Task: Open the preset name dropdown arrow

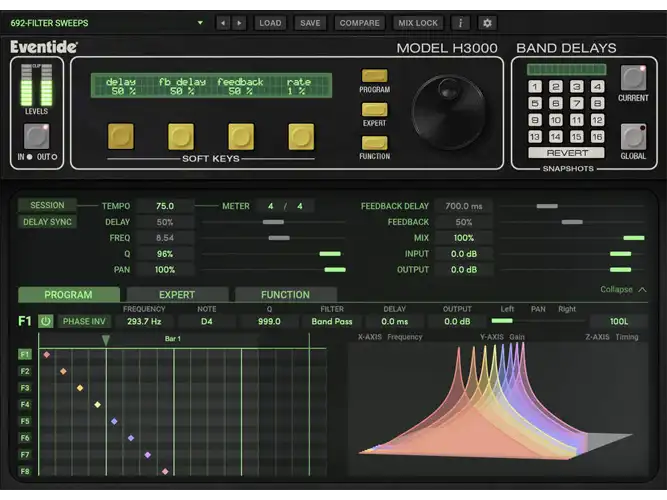Action: [200, 23]
